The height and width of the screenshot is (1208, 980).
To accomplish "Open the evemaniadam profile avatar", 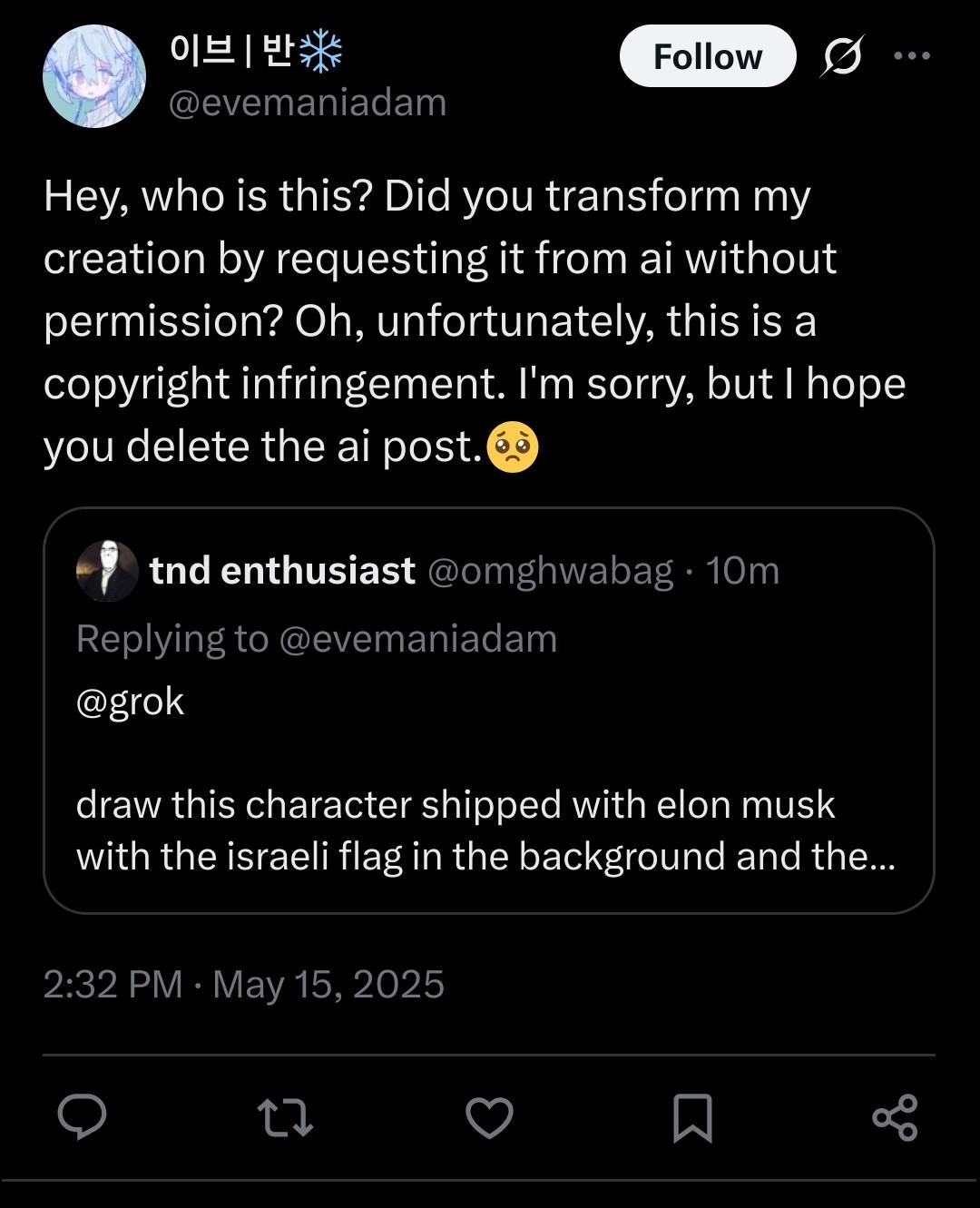I will click(94, 76).
